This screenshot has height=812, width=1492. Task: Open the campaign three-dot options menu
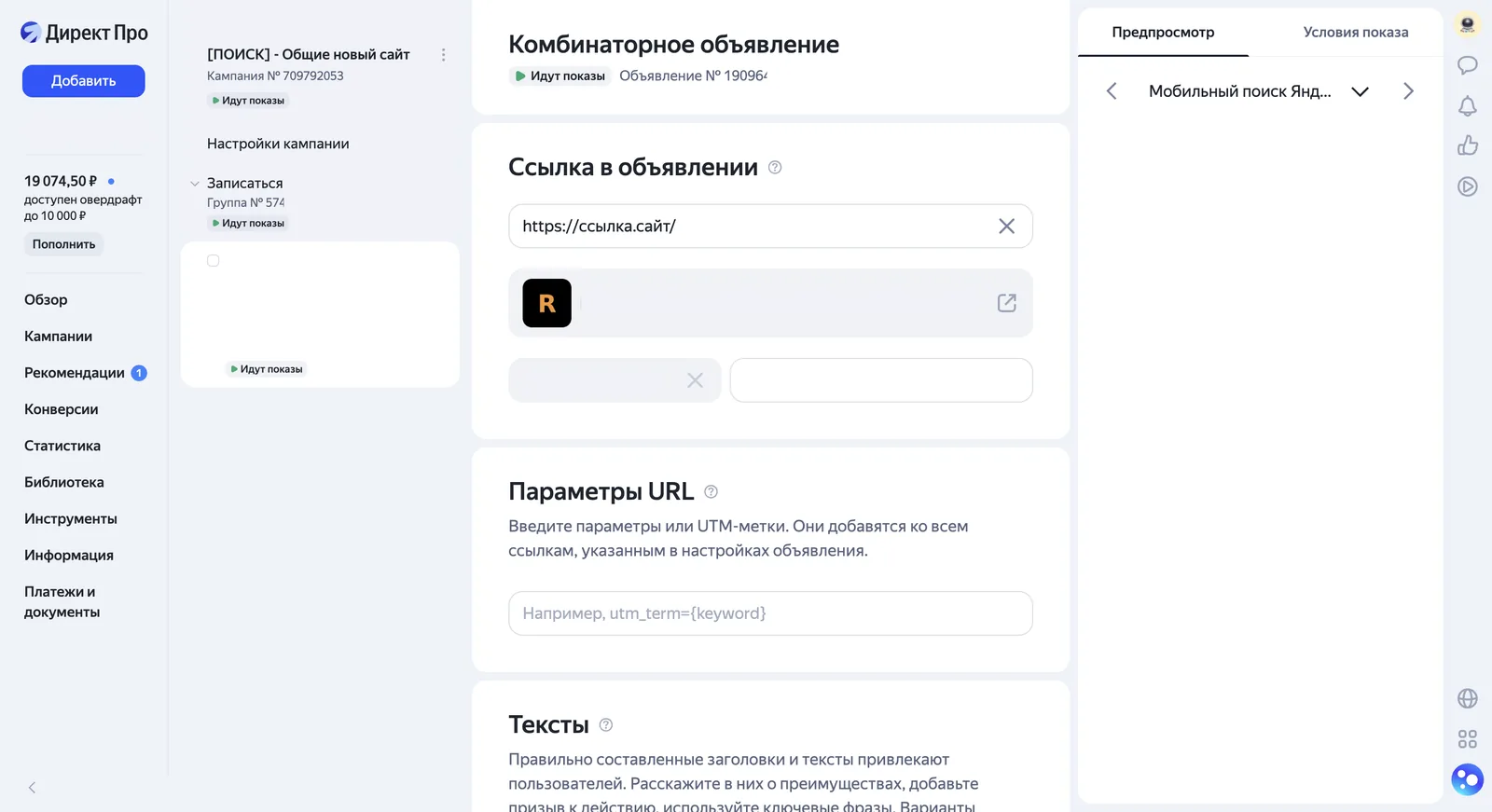tap(443, 55)
